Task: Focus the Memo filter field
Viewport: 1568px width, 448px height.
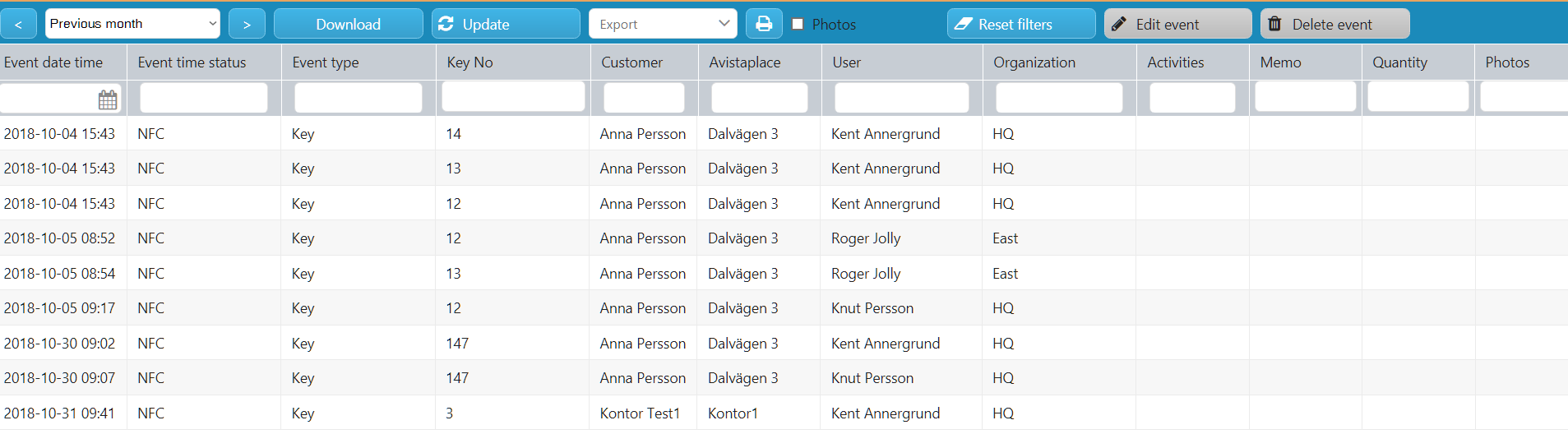Action: pos(1305,96)
